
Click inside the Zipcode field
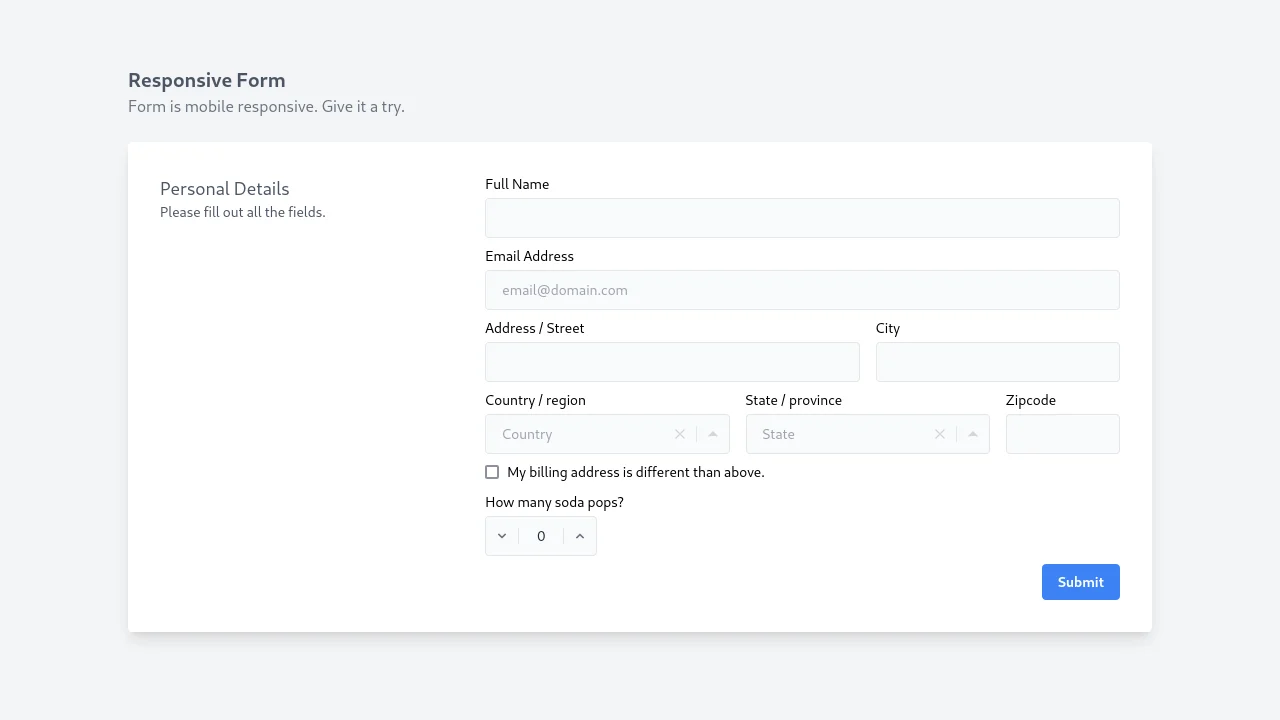(1062, 433)
